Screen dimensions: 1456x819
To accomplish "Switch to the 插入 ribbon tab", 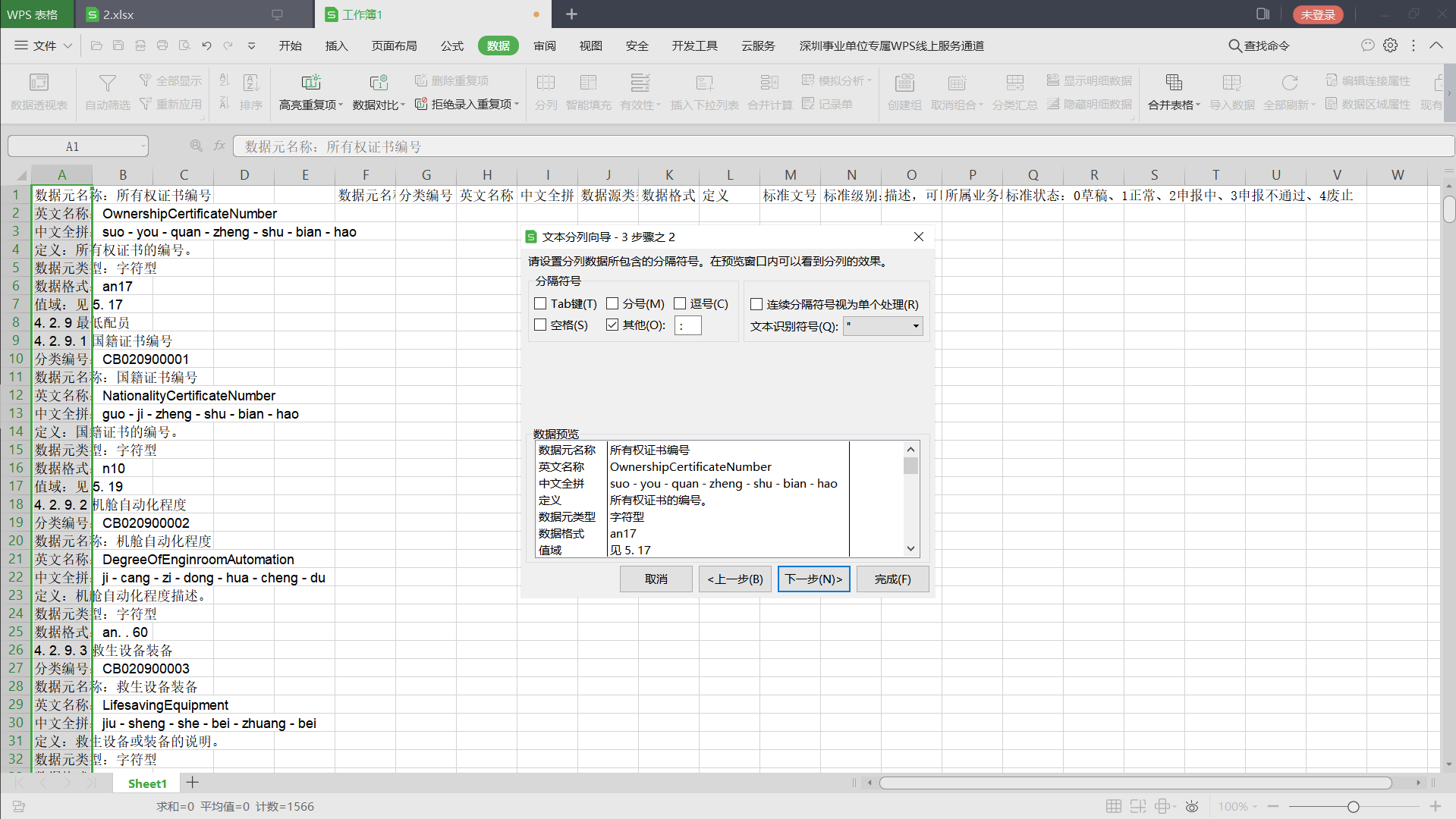I will coord(337,45).
